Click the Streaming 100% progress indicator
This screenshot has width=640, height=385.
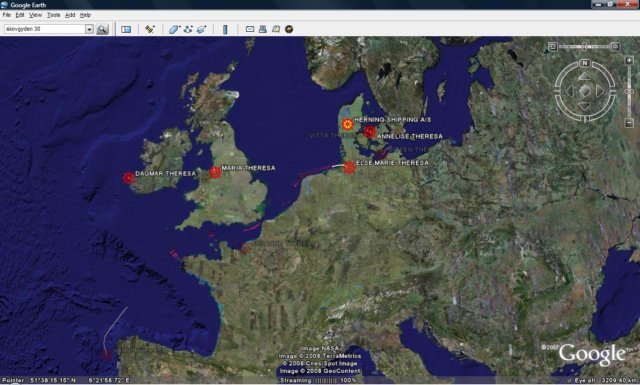318,381
